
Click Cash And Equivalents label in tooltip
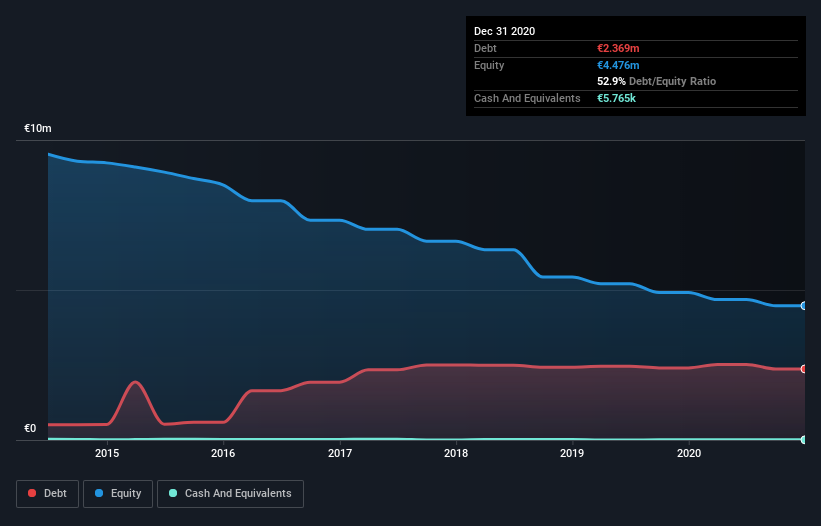pos(527,98)
